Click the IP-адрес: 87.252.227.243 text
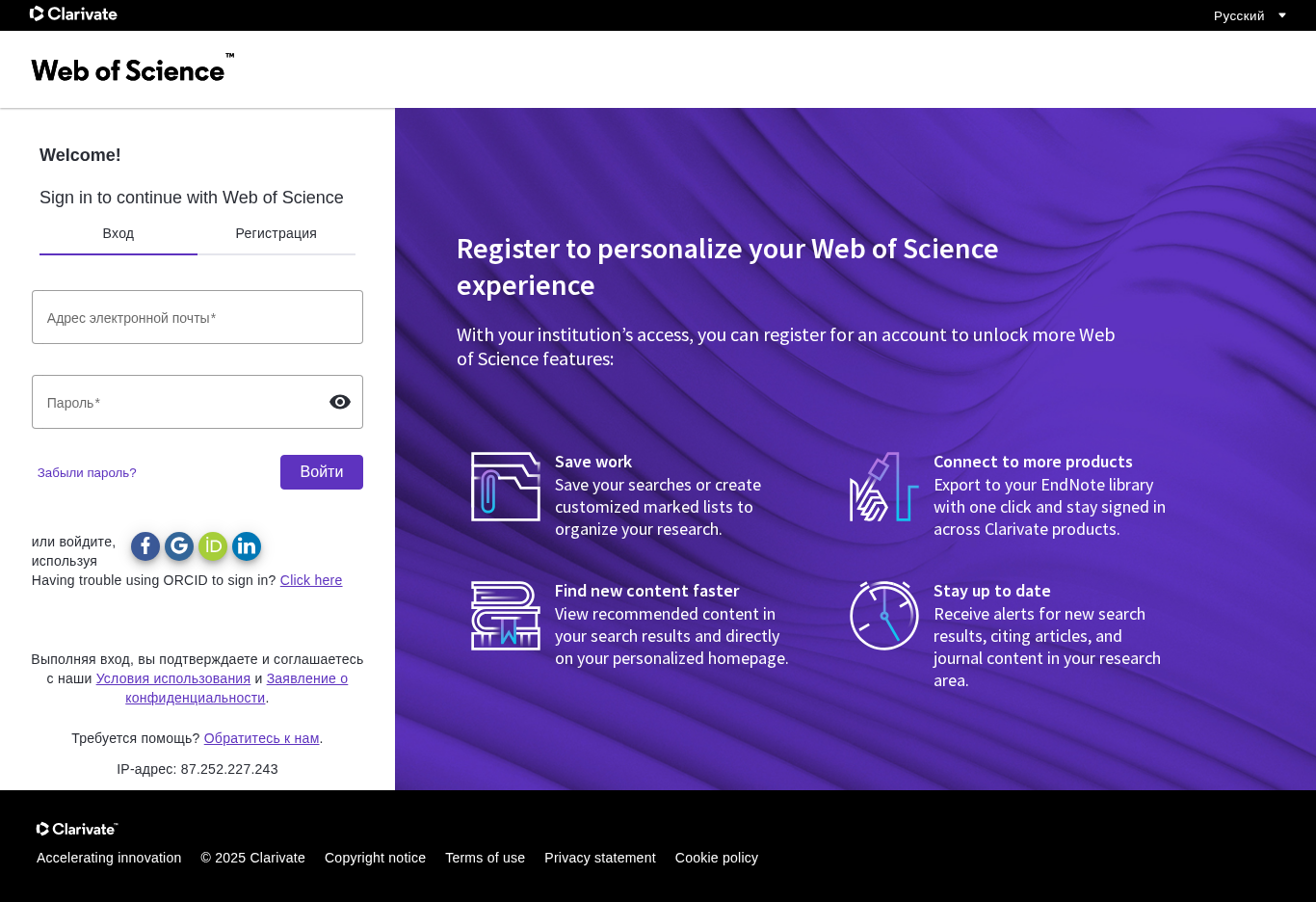 [x=197, y=769]
